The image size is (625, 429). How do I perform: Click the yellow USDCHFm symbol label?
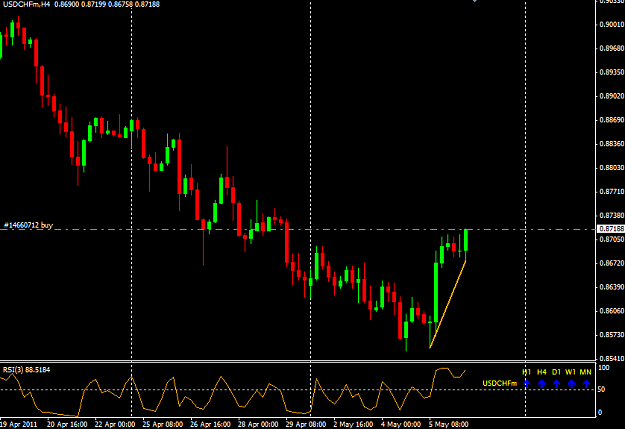pyautogui.click(x=500, y=384)
